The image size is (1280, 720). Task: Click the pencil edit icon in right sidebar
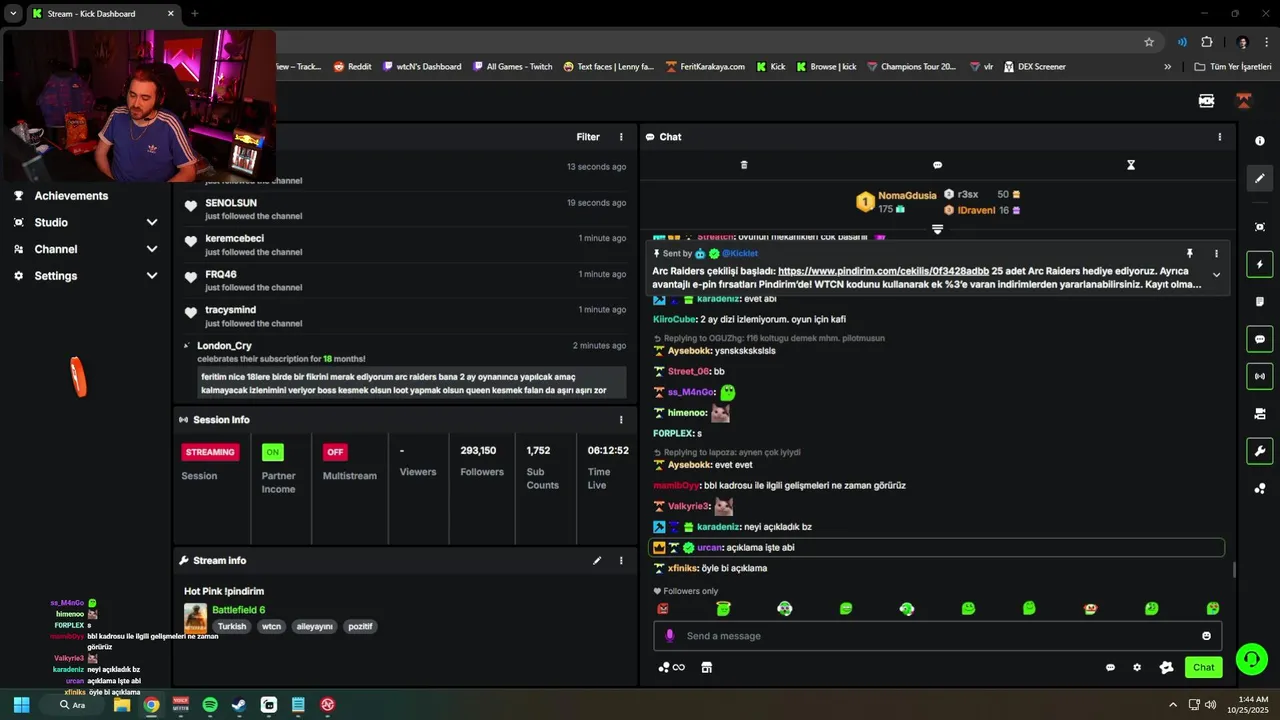pos(1259,178)
